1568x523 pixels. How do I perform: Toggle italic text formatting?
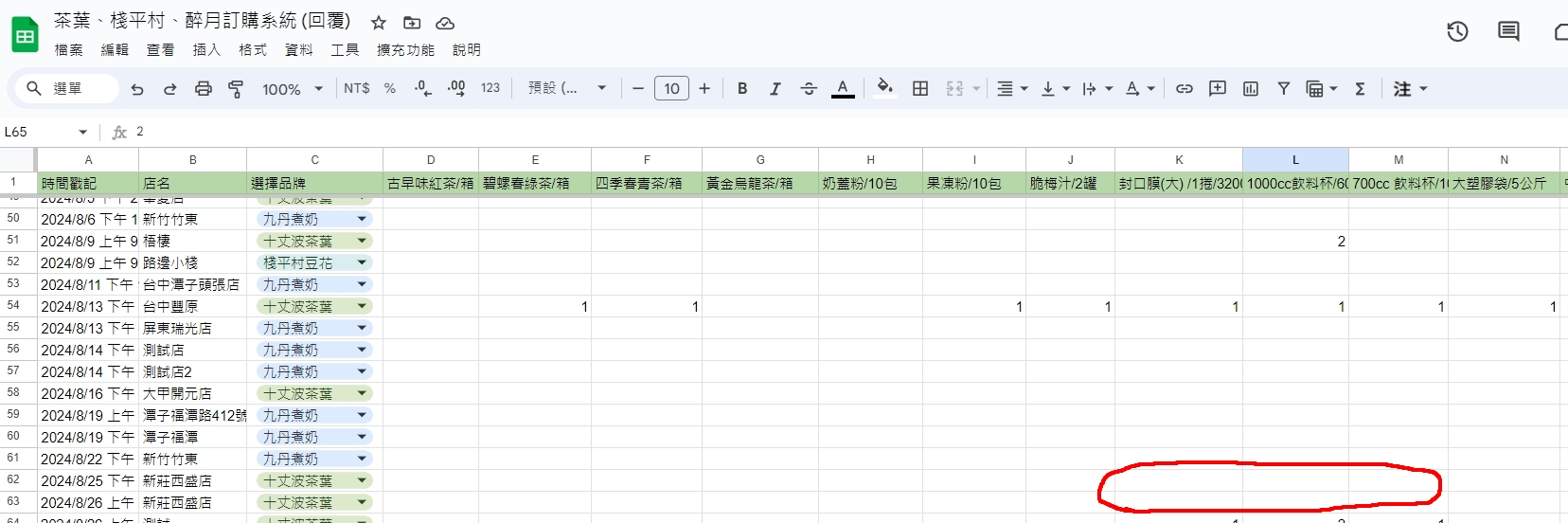click(x=775, y=89)
